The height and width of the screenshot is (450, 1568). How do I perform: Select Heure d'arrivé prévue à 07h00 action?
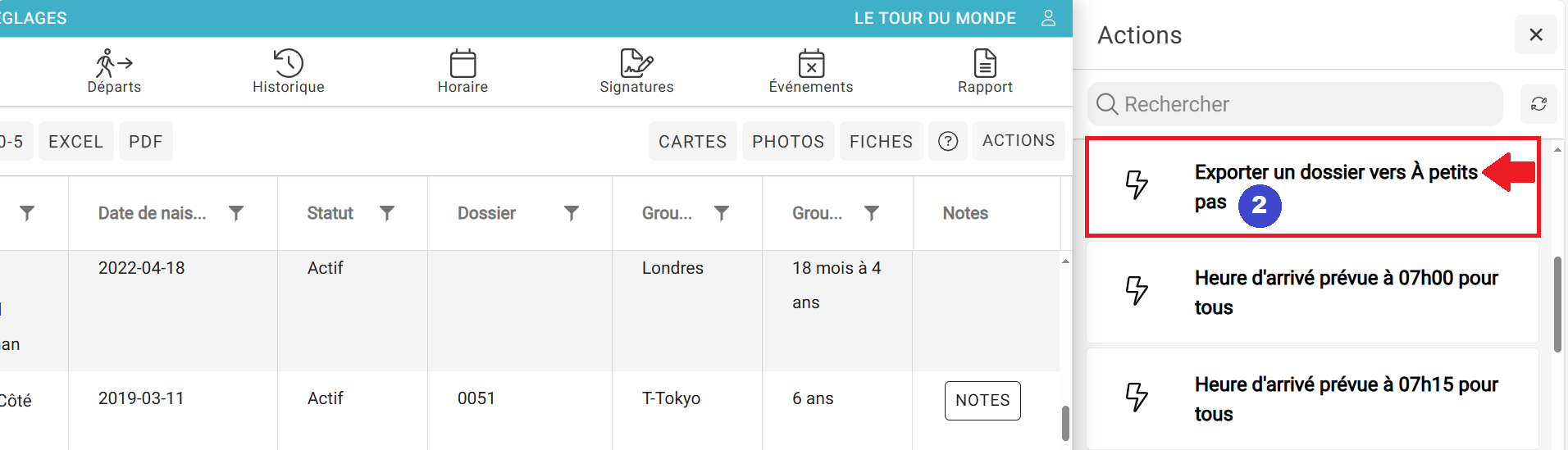pyautogui.click(x=1312, y=293)
